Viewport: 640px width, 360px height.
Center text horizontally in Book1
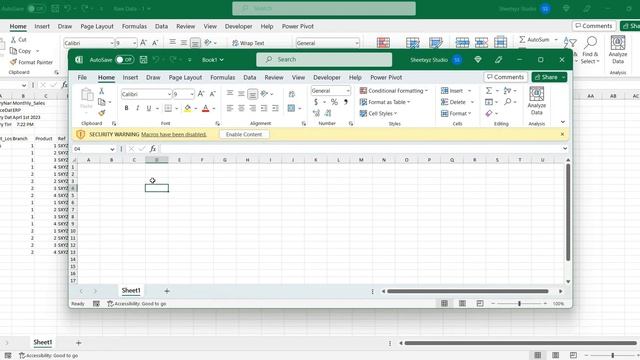pyautogui.click(x=241, y=108)
